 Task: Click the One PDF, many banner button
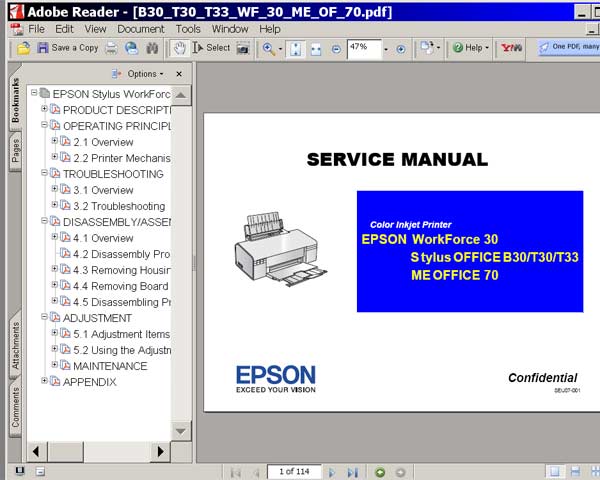tap(569, 47)
